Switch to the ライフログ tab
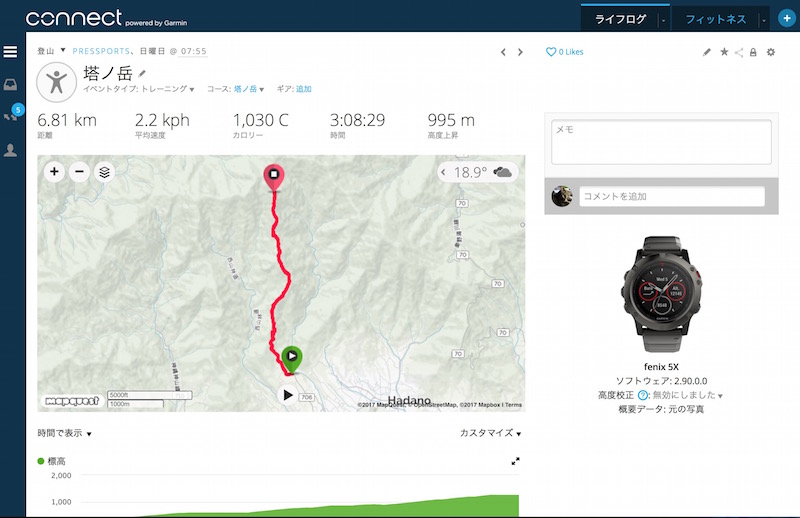800x518 pixels. 620,19
